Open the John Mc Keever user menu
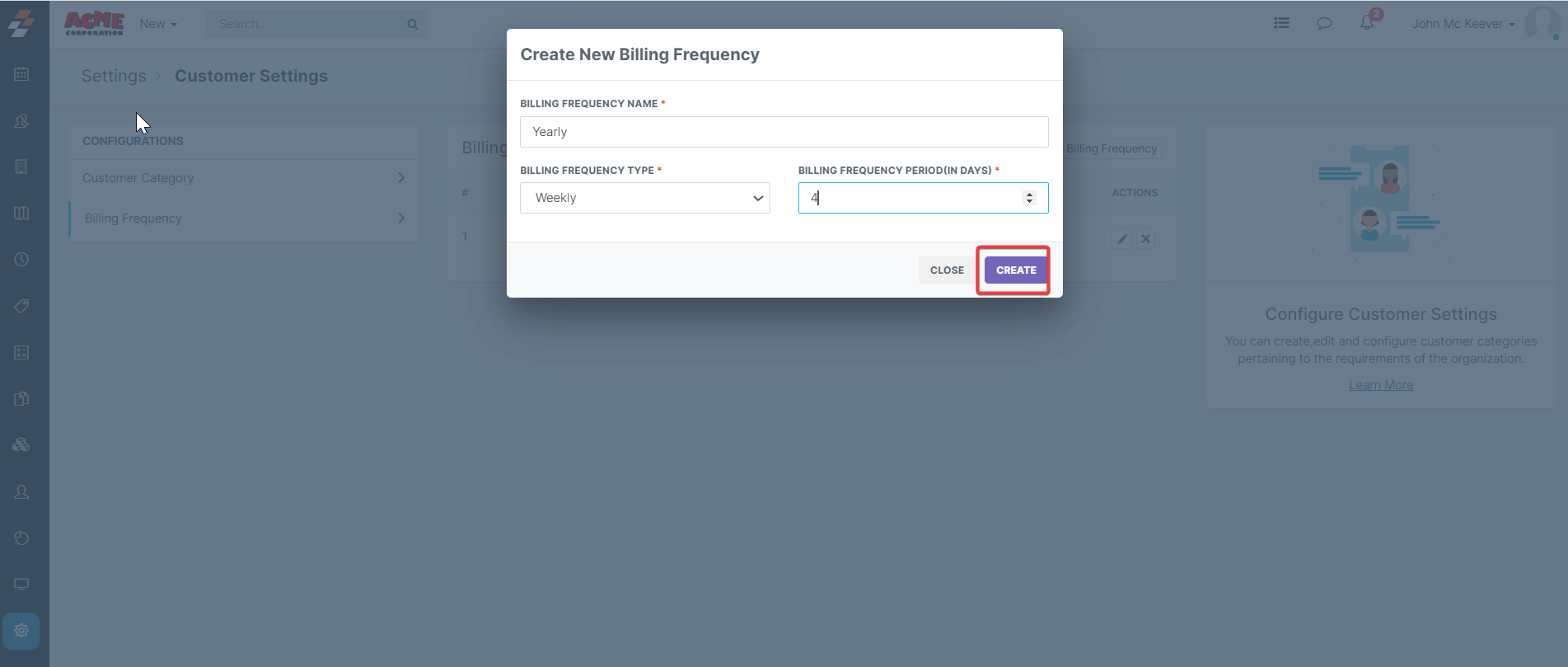 click(1463, 24)
